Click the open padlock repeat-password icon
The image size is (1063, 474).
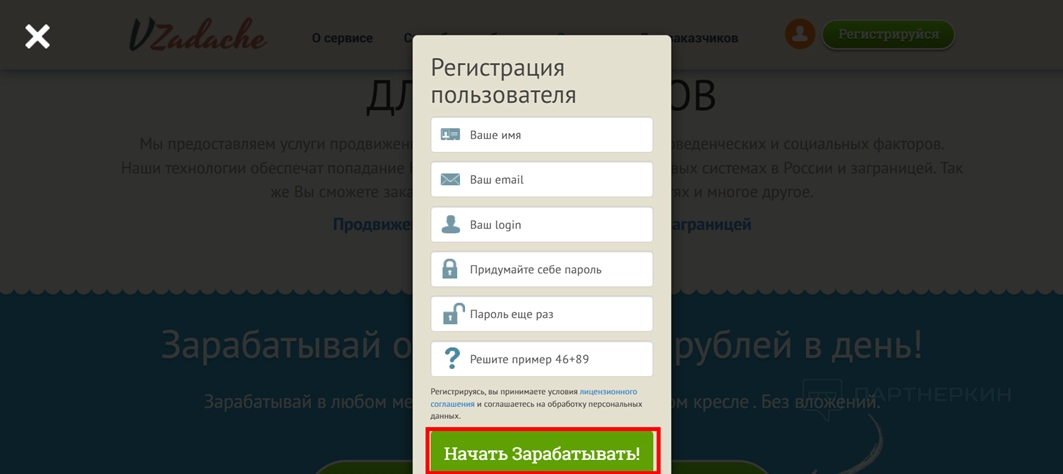click(x=450, y=314)
